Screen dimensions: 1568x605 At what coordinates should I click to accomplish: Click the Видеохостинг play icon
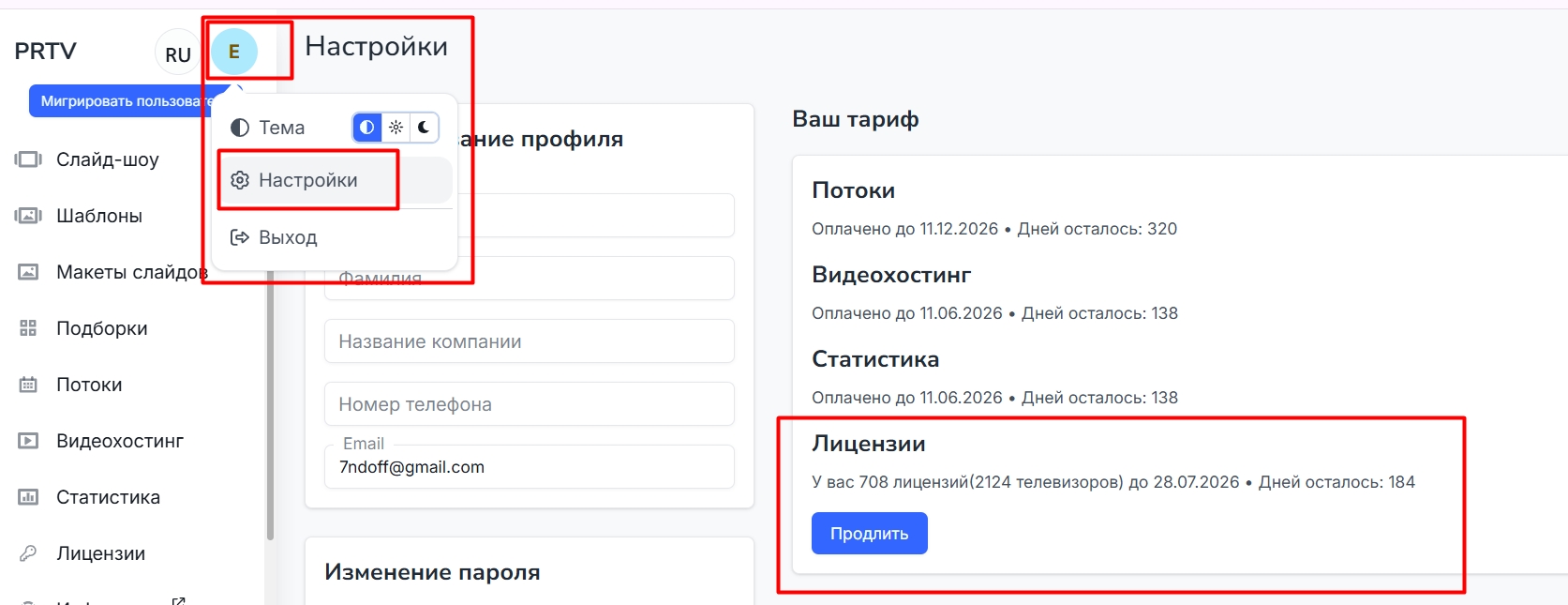click(28, 441)
